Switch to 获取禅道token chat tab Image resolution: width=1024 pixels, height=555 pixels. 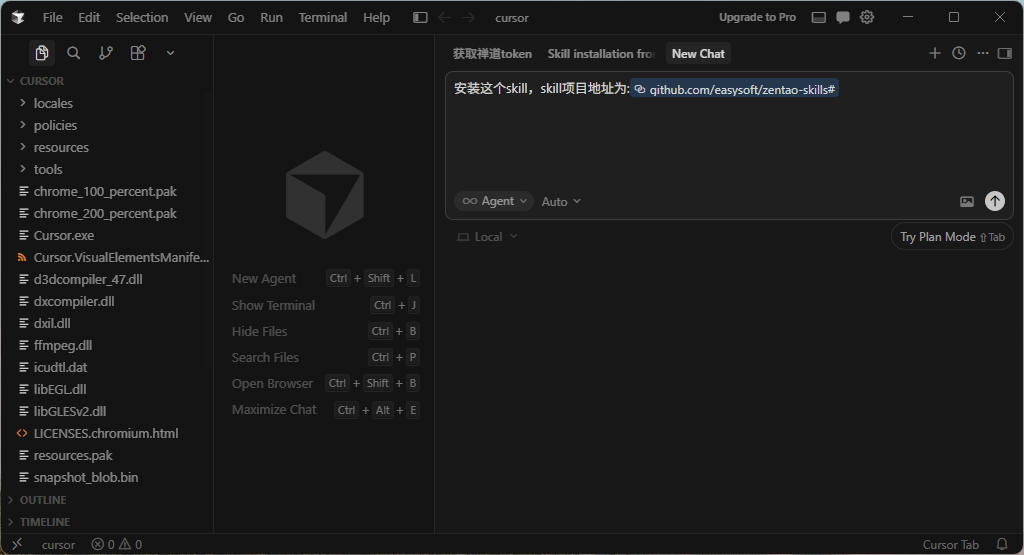[x=492, y=54]
